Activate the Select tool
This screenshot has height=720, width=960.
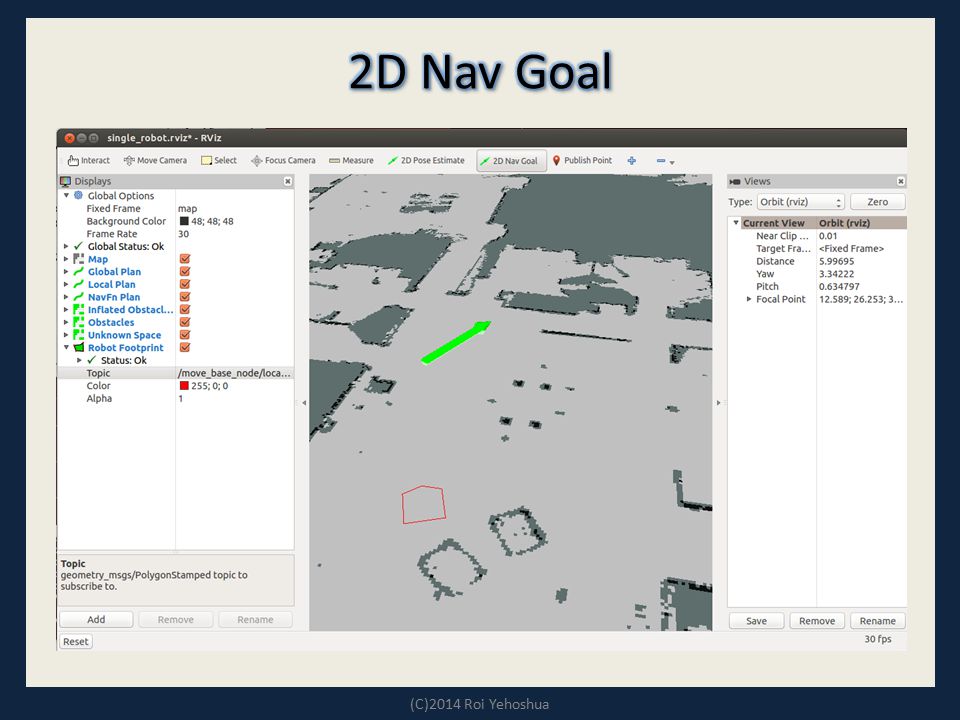click(x=219, y=160)
